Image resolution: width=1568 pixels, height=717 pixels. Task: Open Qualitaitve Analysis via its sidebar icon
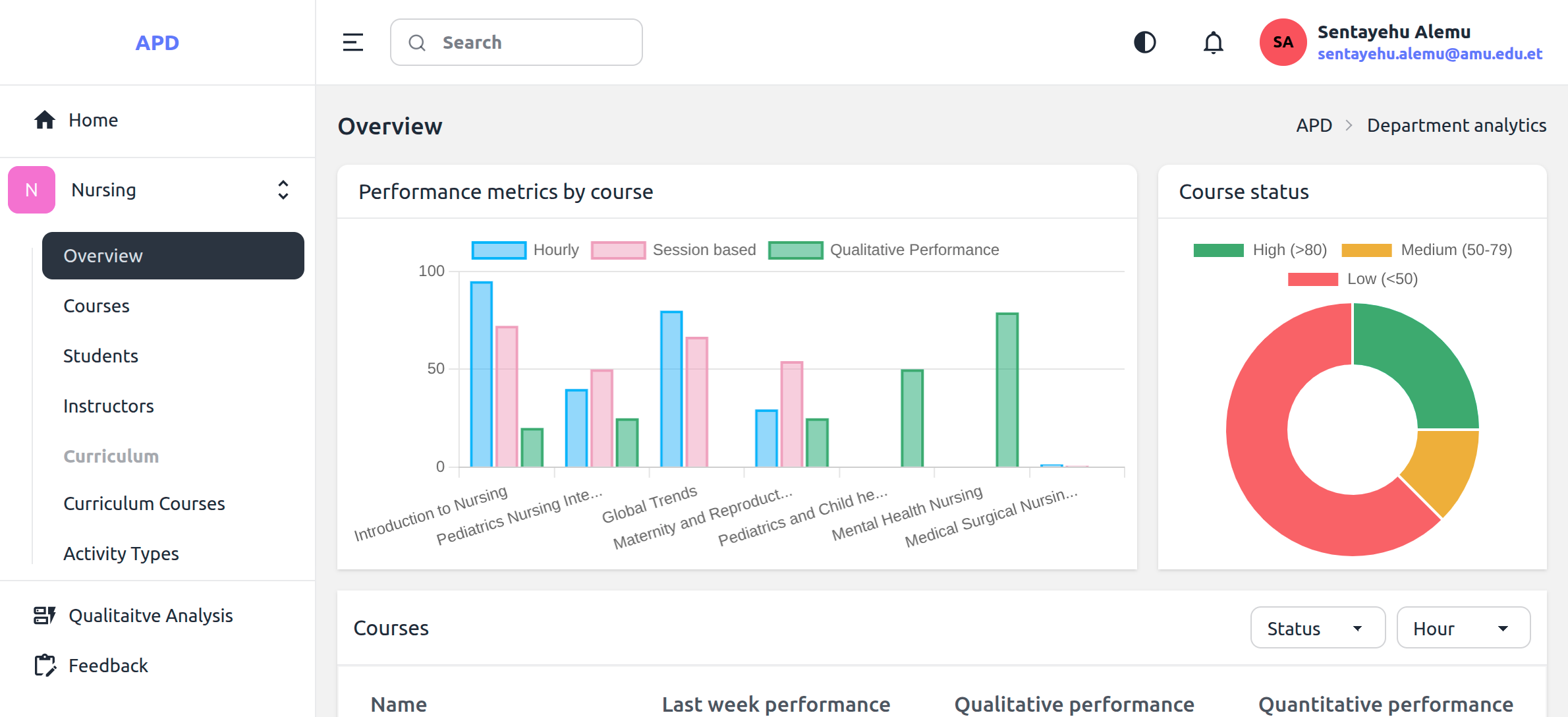(x=44, y=616)
